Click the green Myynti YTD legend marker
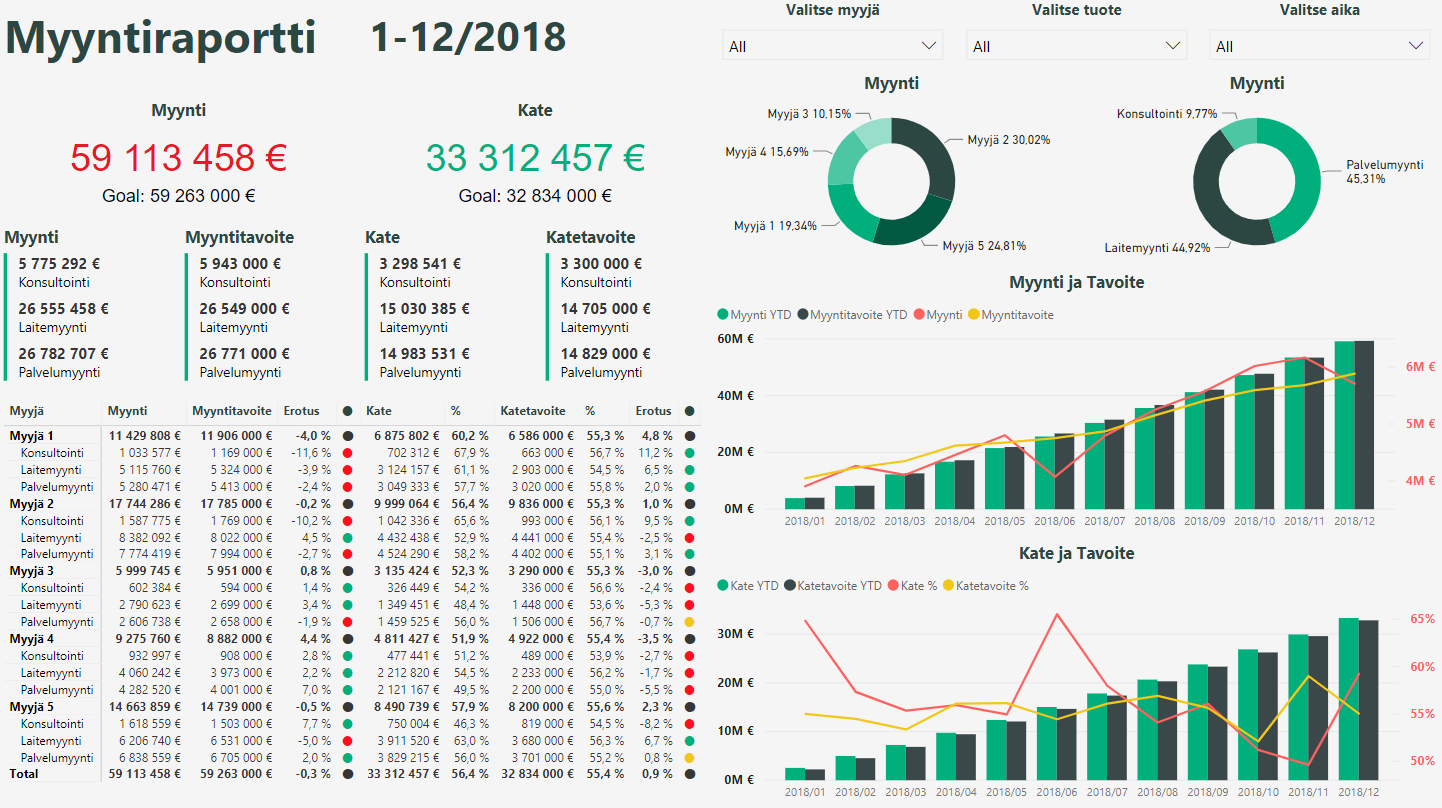The width and height of the screenshot is (1442, 808). (x=723, y=315)
